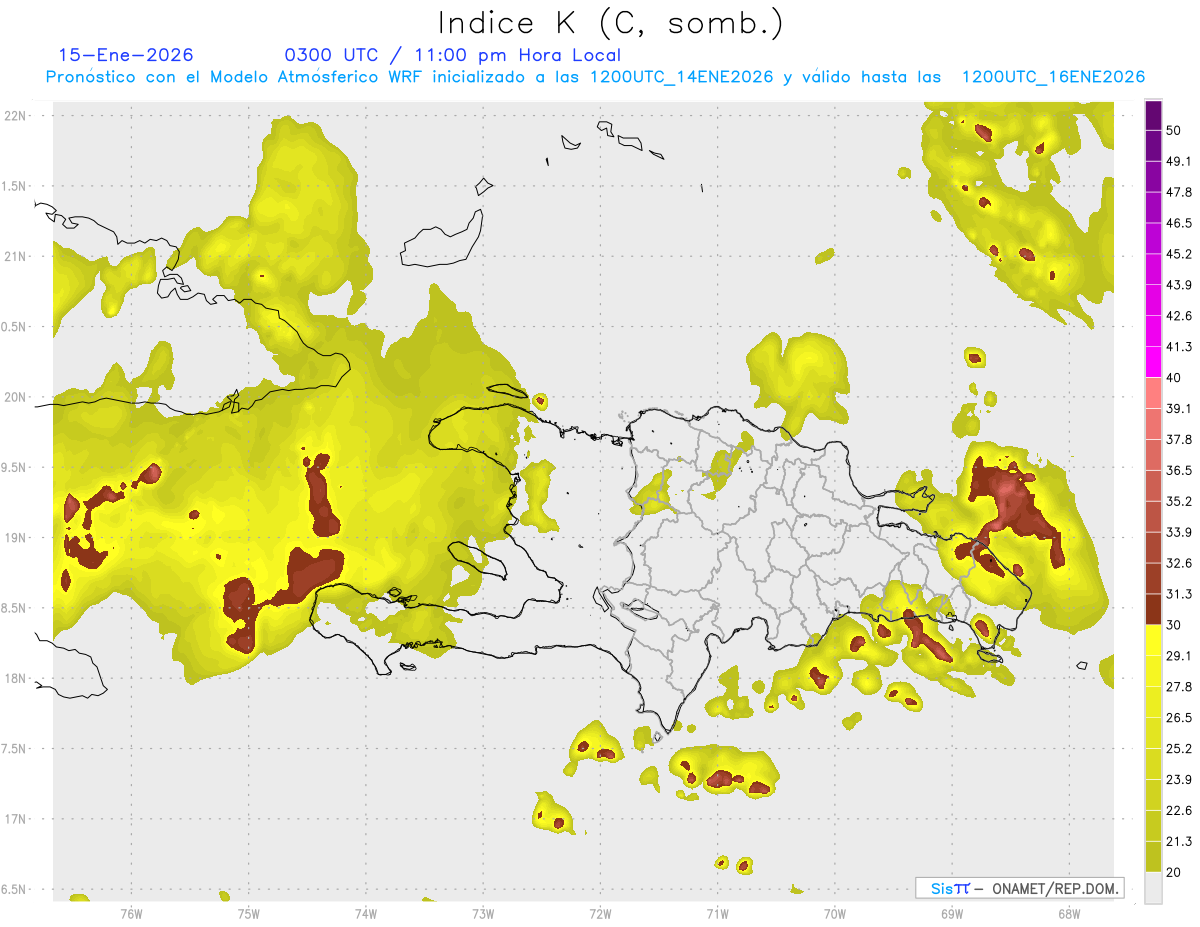Click the '76W' longitude label
Viewport: 1200px width, 927px height.
[131, 913]
